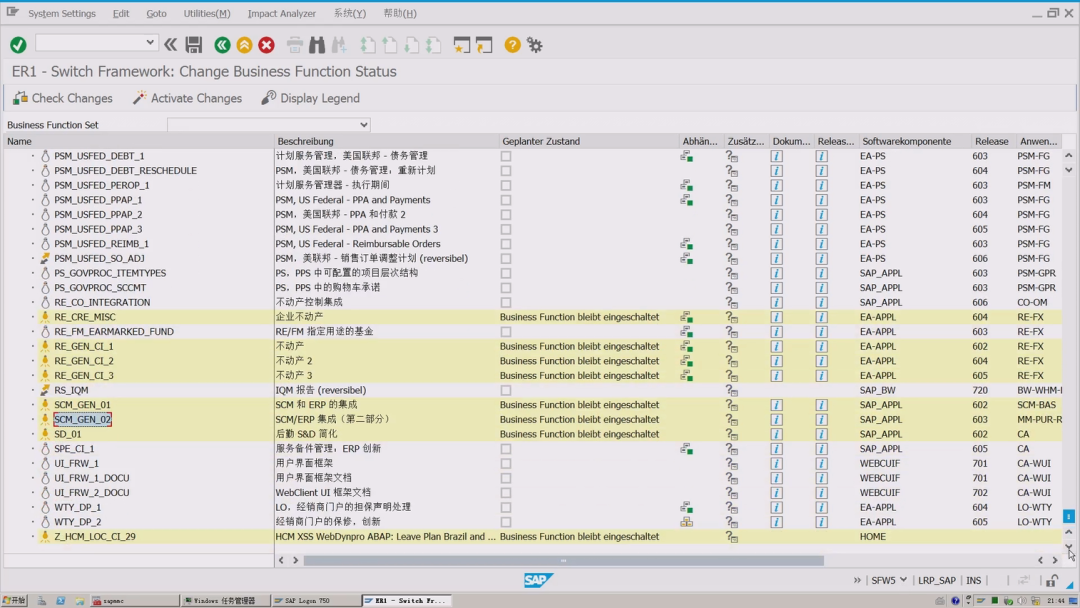Screen dimensions: 1080x608
Task: Open release notes icon for SD_01
Action: (821, 434)
